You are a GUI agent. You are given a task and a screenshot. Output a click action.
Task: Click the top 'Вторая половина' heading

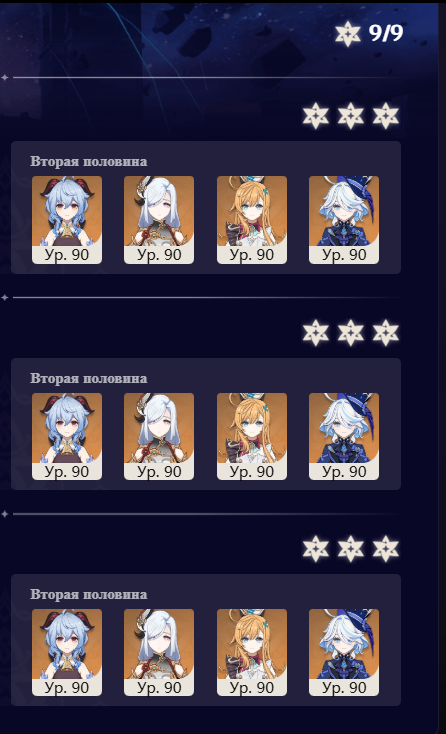pyautogui.click(x=88, y=161)
